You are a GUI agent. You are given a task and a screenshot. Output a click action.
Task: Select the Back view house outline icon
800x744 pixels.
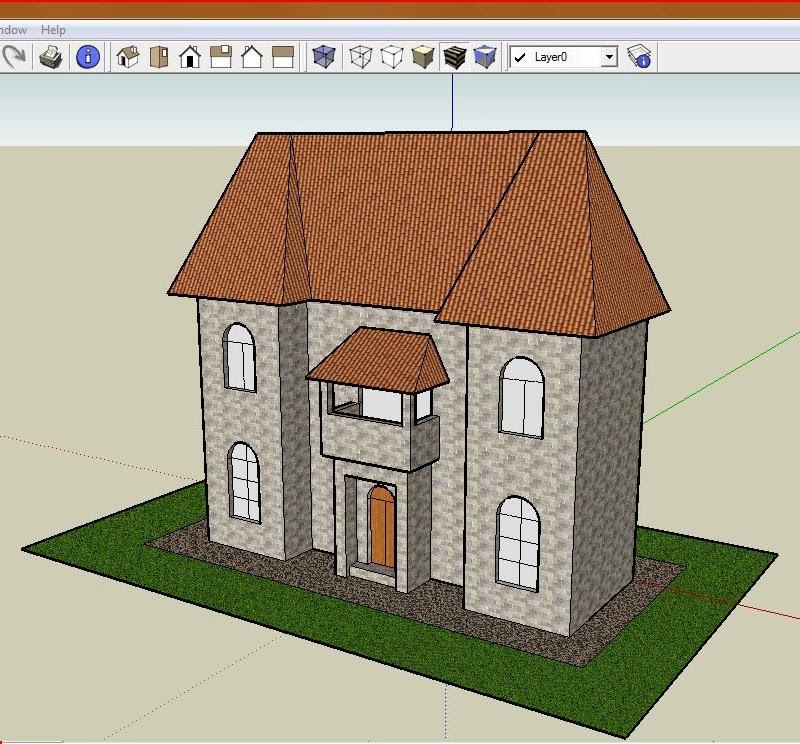coord(252,57)
